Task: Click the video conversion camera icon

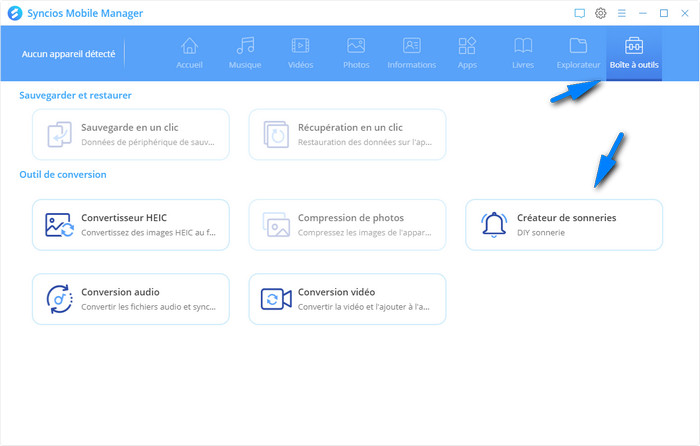Action: pyautogui.click(x=276, y=299)
